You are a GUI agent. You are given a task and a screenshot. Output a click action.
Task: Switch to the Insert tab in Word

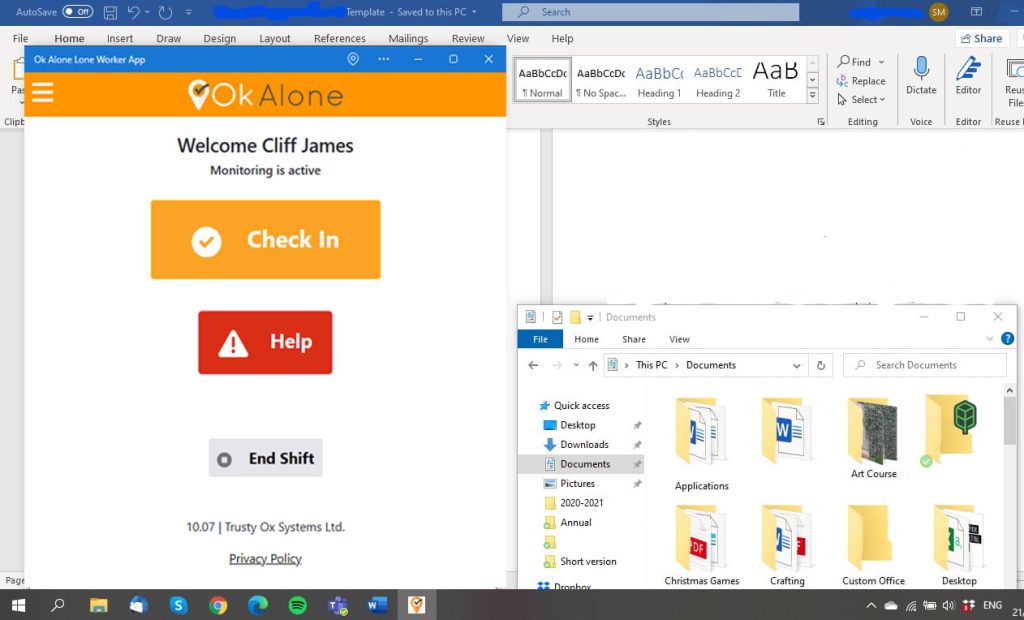click(120, 39)
